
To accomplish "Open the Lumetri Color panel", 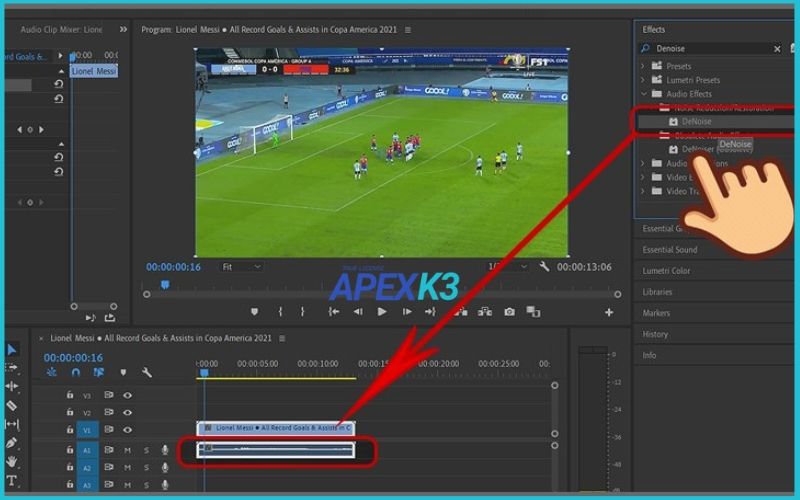I will click(x=666, y=271).
